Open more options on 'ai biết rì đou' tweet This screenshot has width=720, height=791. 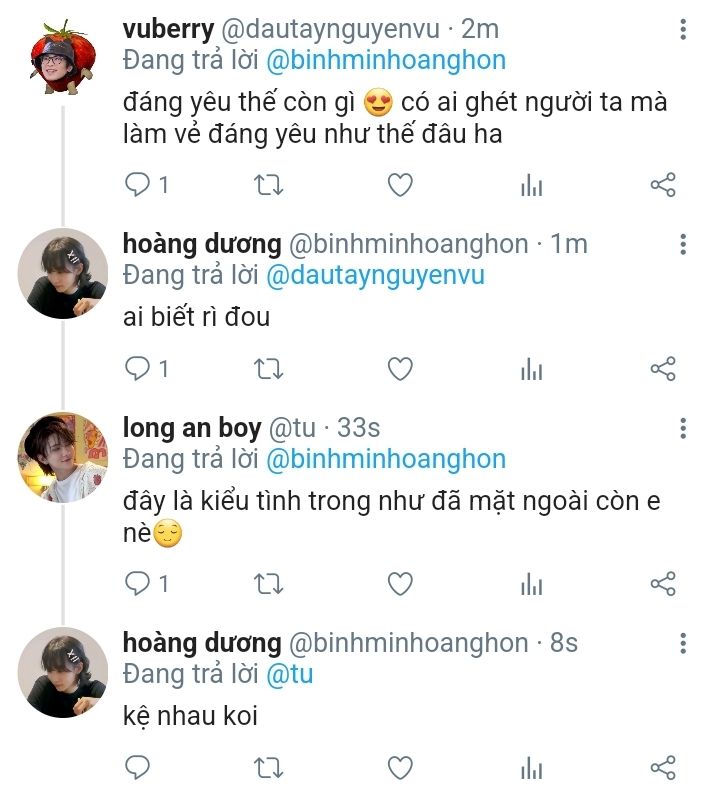point(683,244)
